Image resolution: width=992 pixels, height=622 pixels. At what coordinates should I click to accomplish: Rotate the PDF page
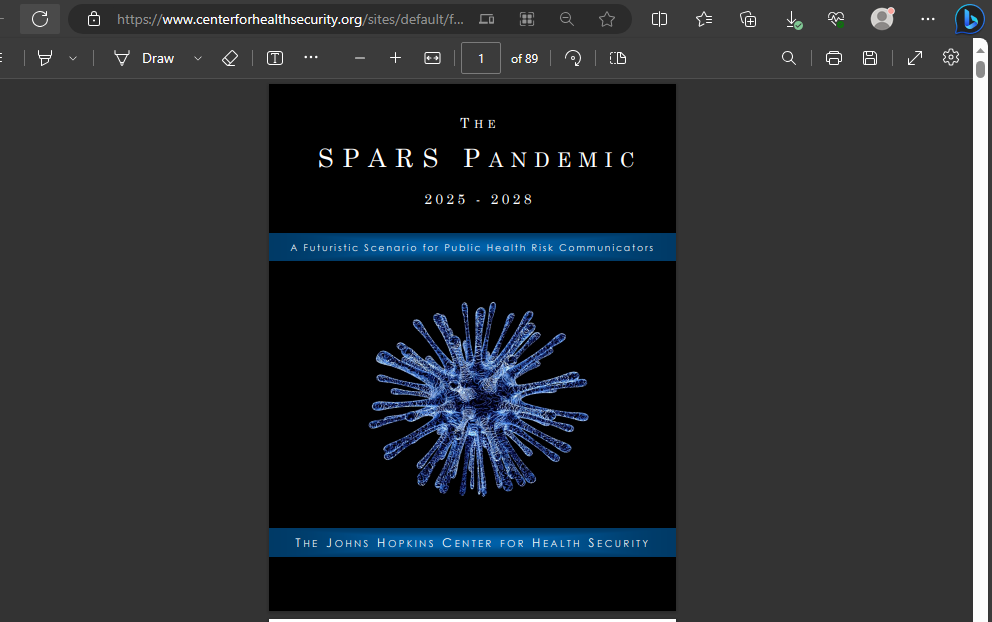[x=573, y=58]
